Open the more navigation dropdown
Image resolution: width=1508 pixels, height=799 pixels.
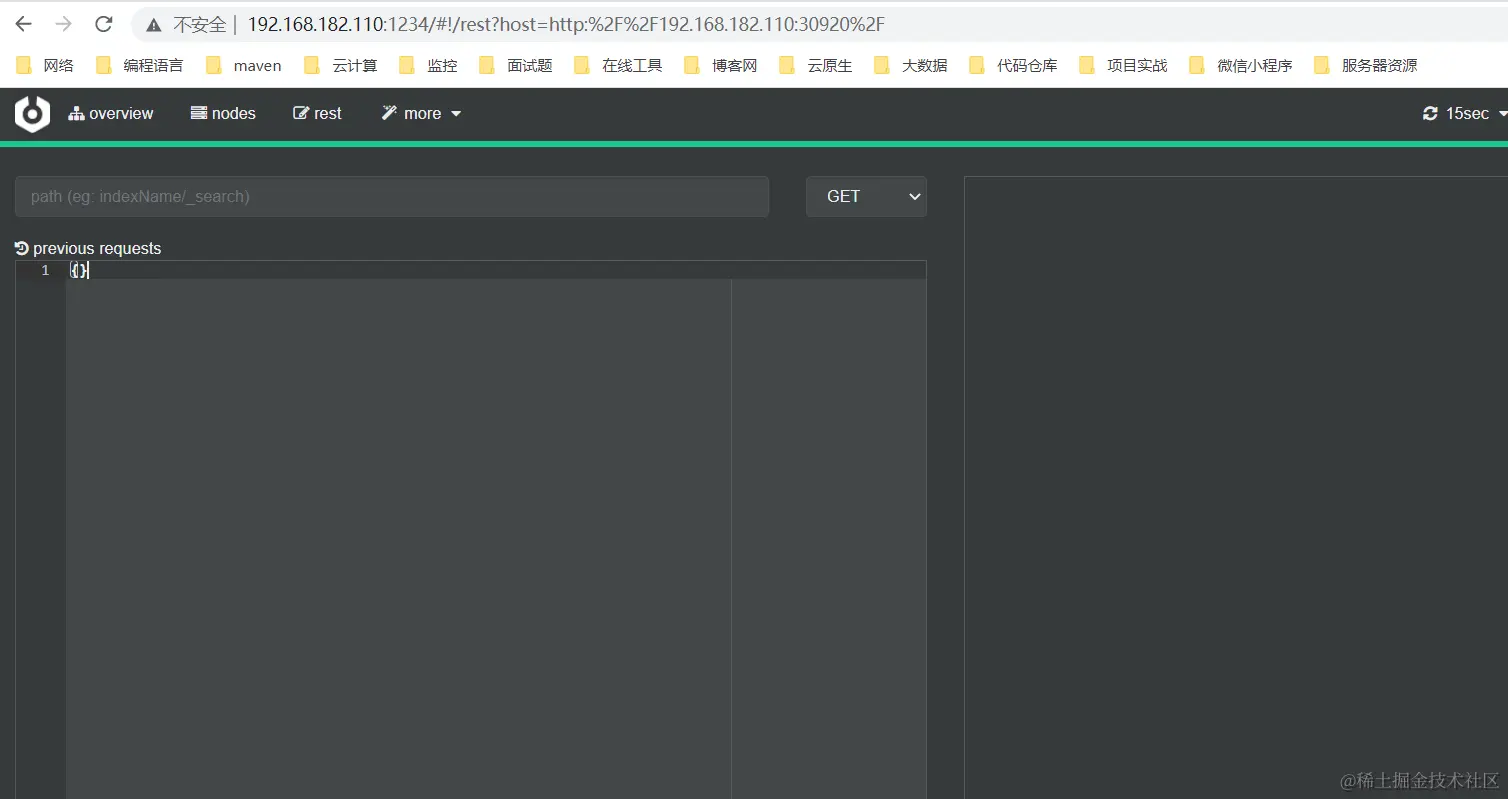(x=421, y=113)
